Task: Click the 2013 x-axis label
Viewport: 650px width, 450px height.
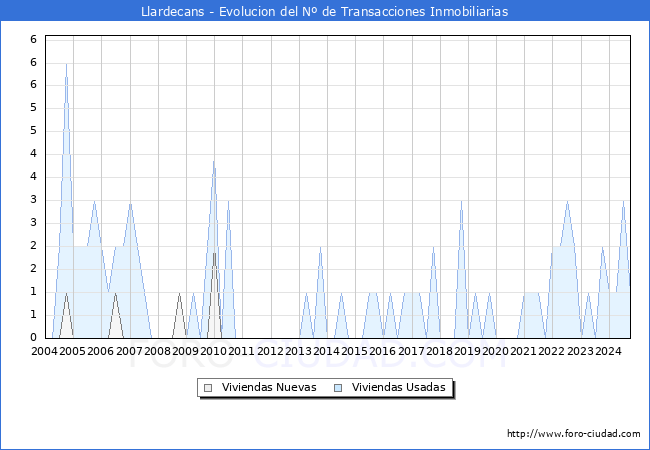Action: tap(298, 351)
